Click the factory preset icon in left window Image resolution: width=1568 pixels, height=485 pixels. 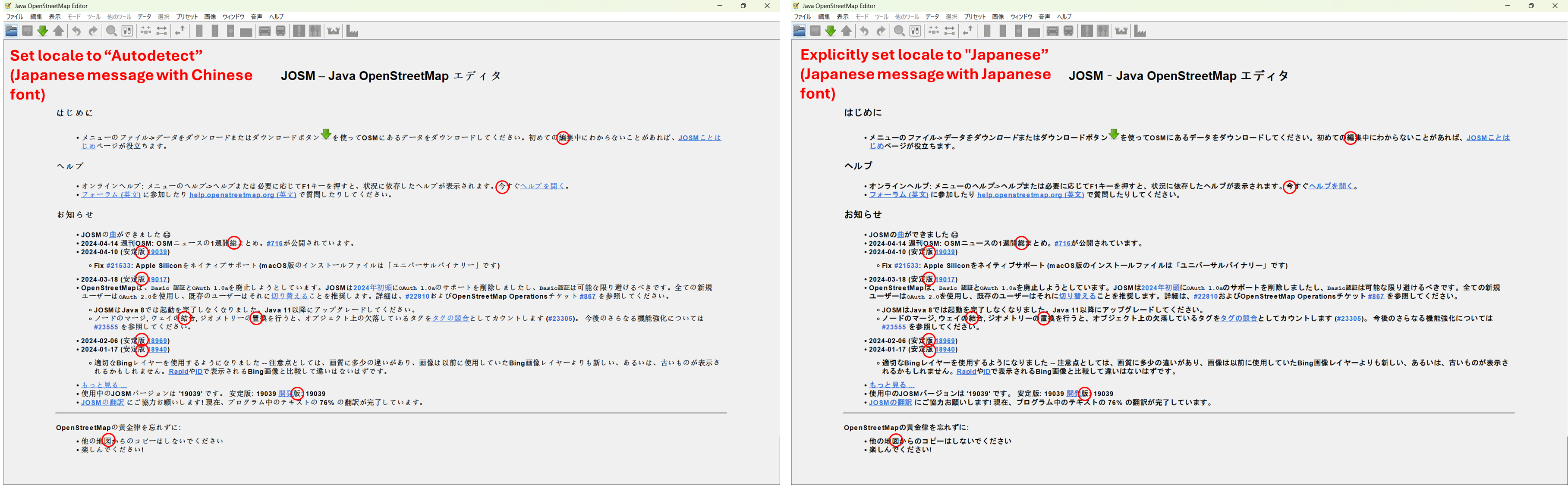coord(353,31)
